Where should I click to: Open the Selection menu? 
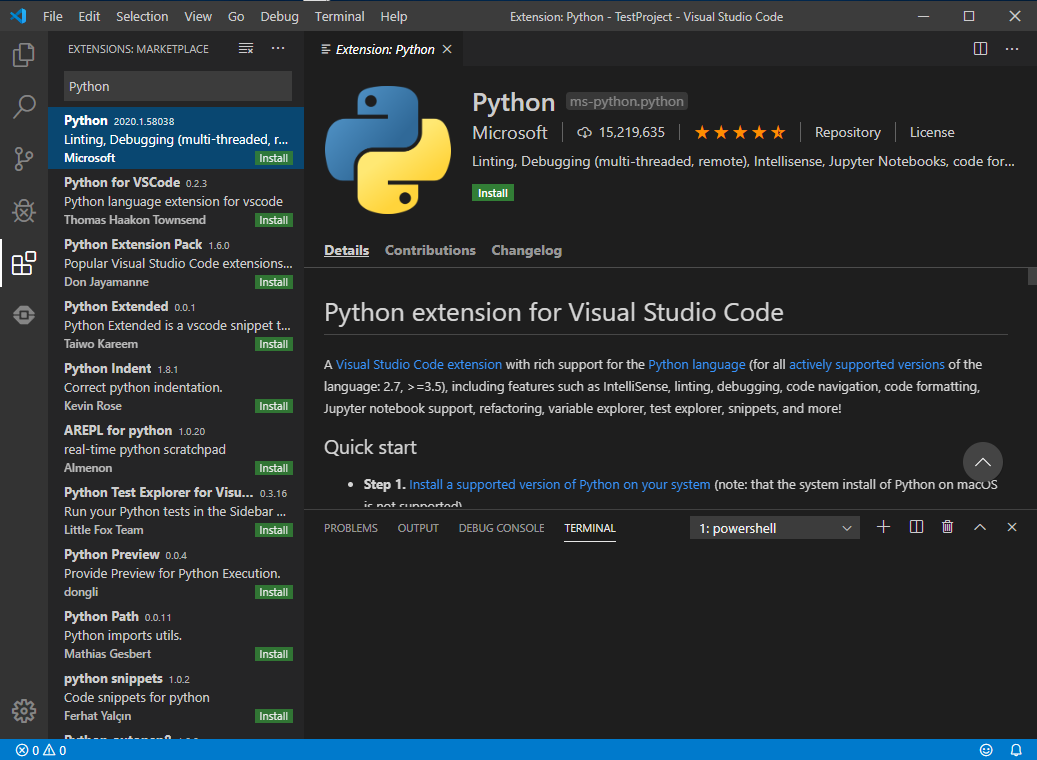click(142, 17)
